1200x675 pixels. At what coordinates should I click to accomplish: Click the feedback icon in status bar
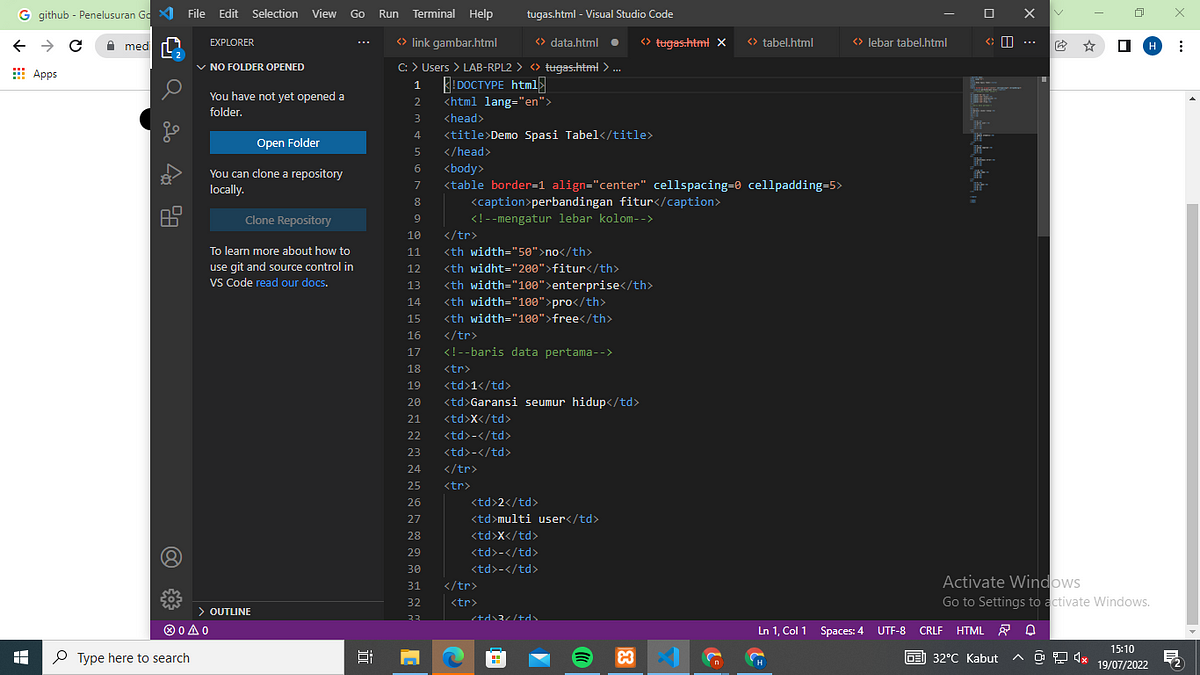pyautogui.click(x=1005, y=631)
